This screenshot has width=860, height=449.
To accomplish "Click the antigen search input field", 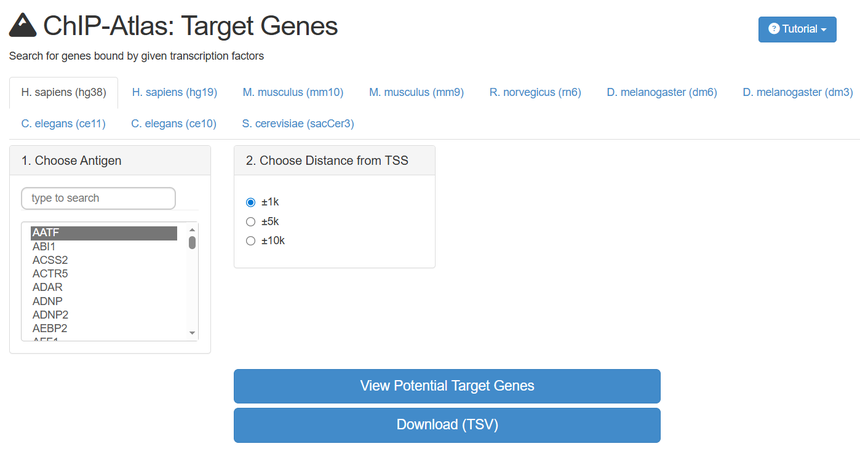I will coord(98,198).
